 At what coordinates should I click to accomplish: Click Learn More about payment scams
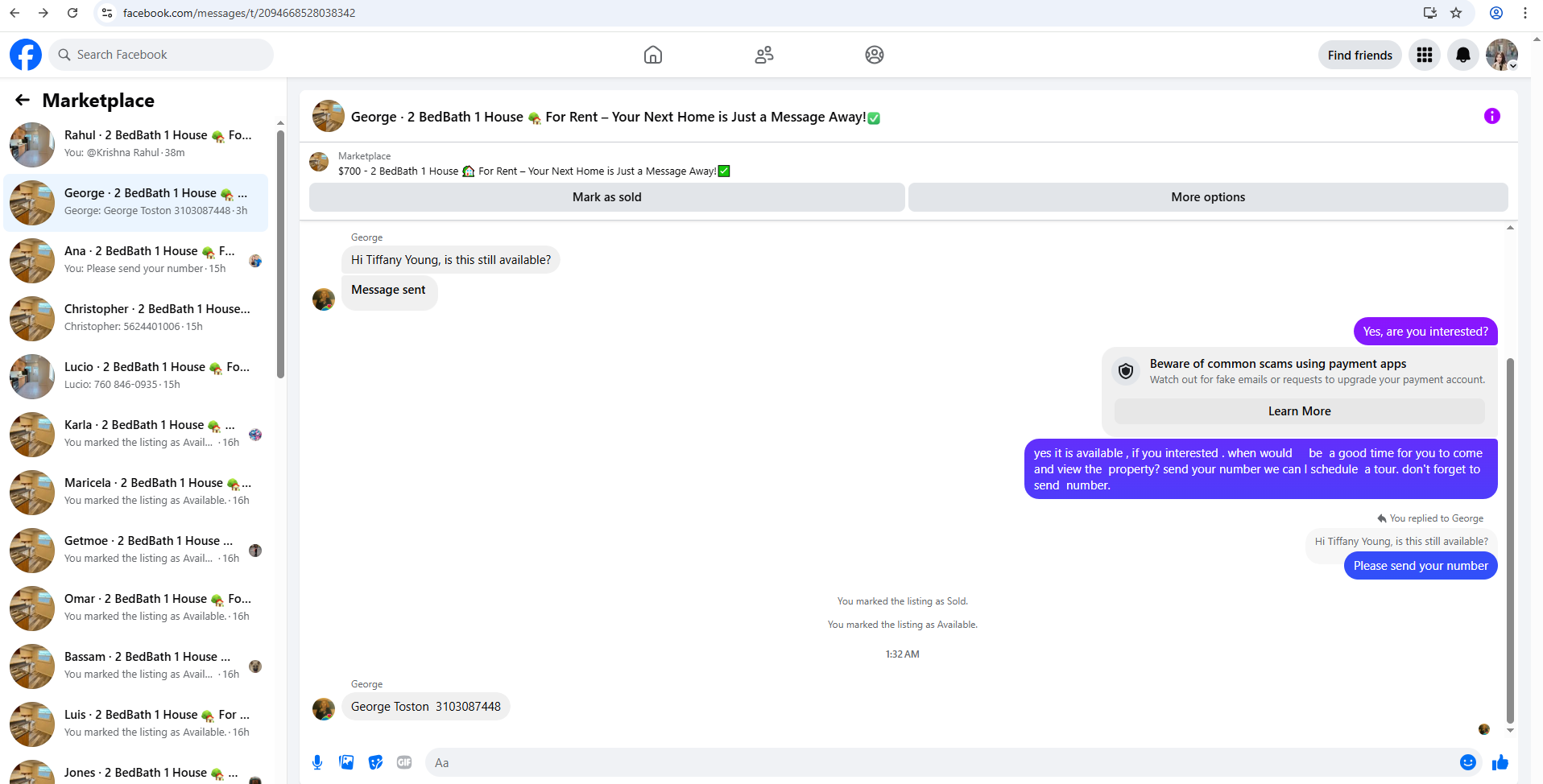click(1300, 411)
